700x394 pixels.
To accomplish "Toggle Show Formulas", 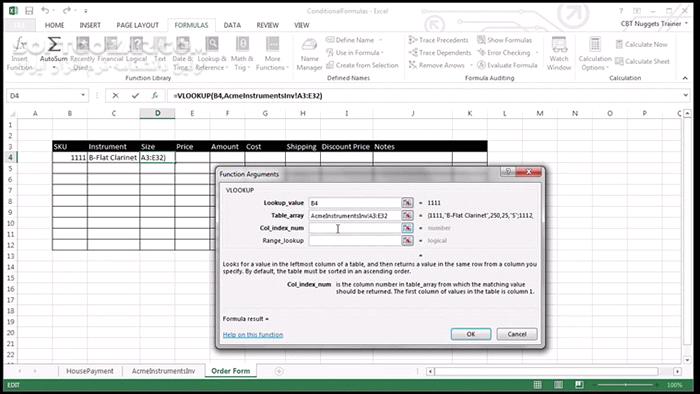I will pyautogui.click(x=504, y=40).
